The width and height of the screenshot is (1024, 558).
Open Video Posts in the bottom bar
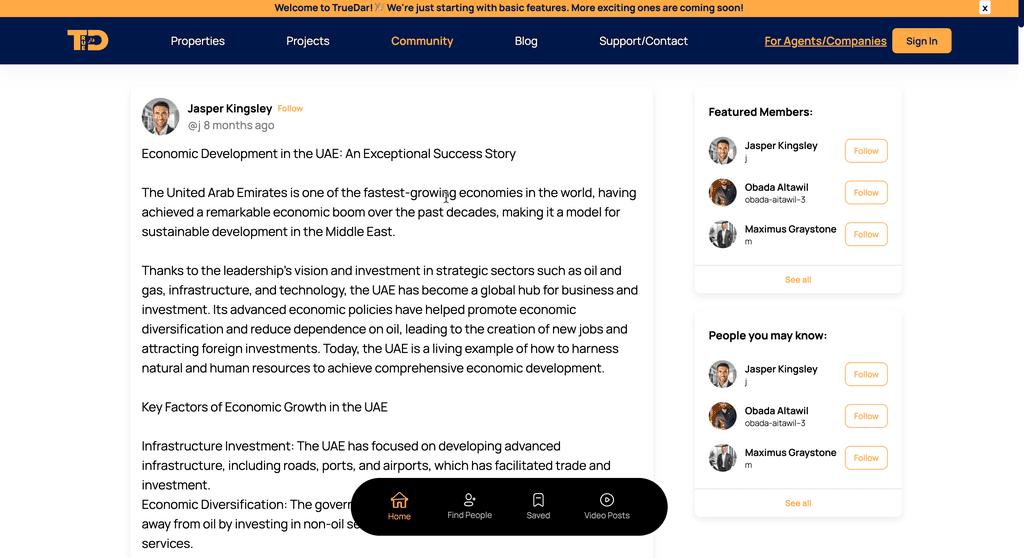click(x=607, y=506)
